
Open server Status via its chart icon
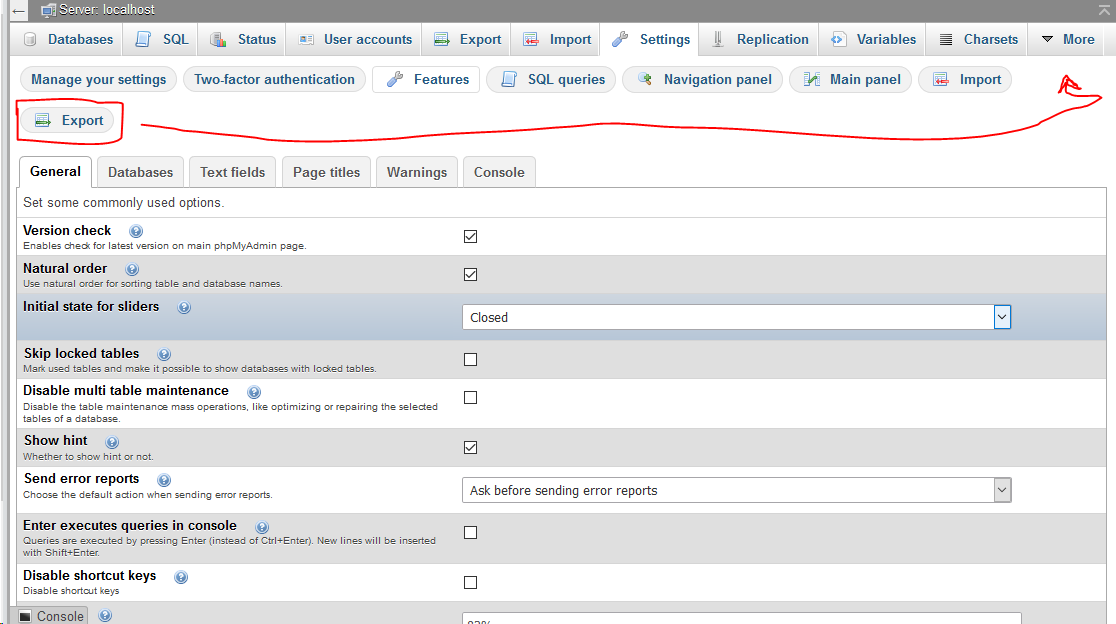[217, 38]
